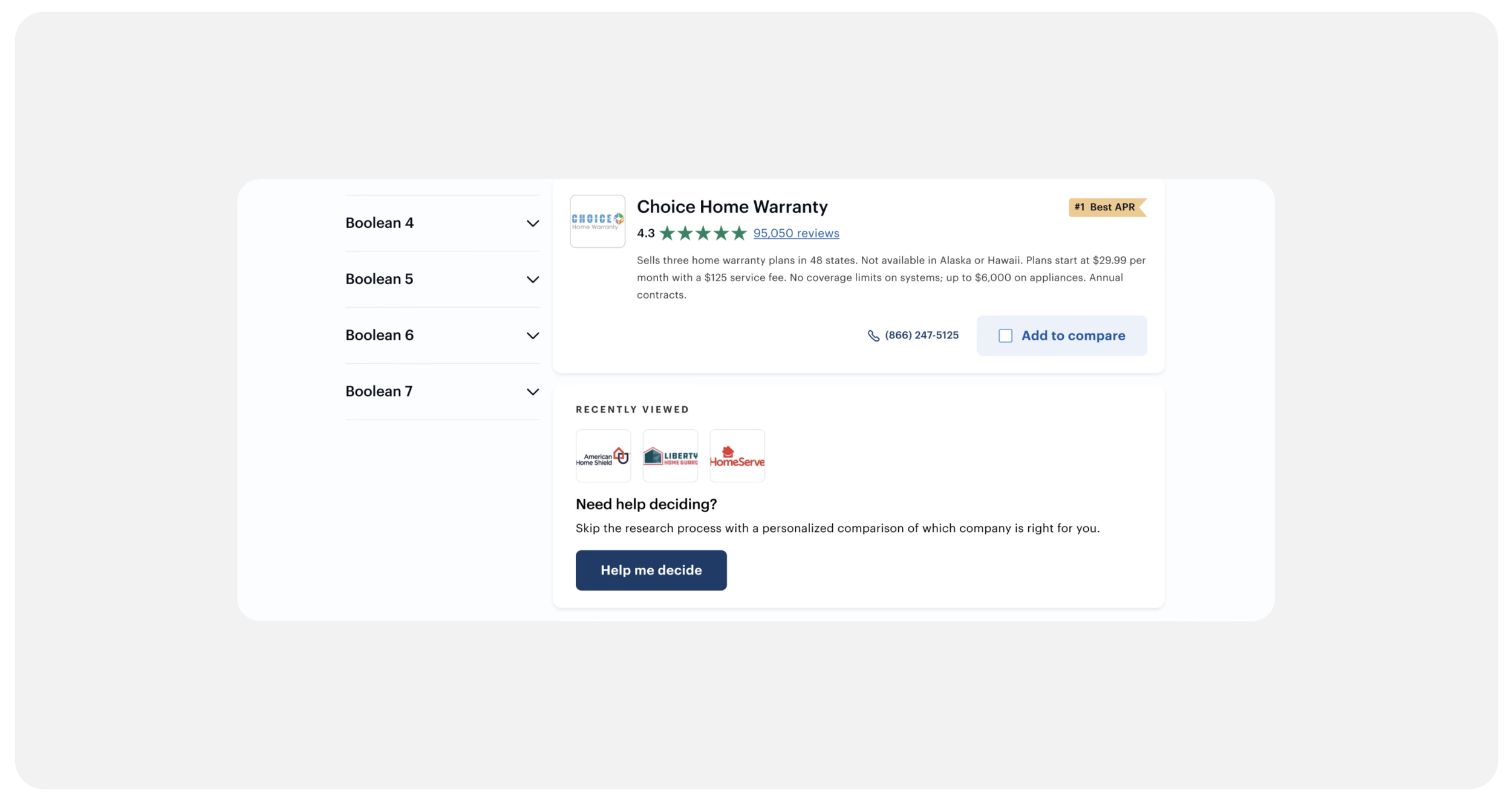Viewport: 1512px width, 801px height.
Task: Open the American Home Shield logo thumbnail
Action: click(x=603, y=456)
